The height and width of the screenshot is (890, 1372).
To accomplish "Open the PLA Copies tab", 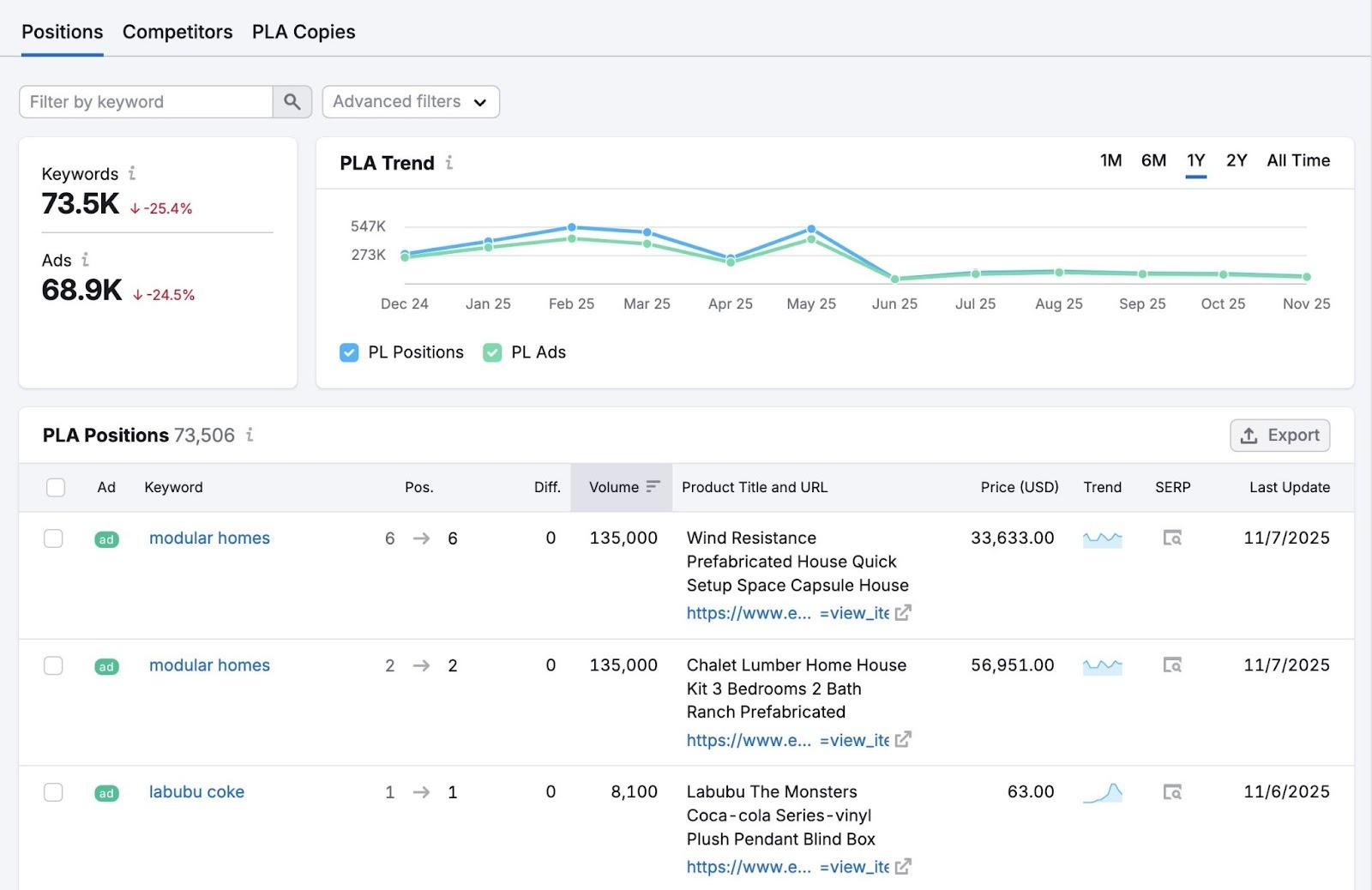I will [x=303, y=32].
